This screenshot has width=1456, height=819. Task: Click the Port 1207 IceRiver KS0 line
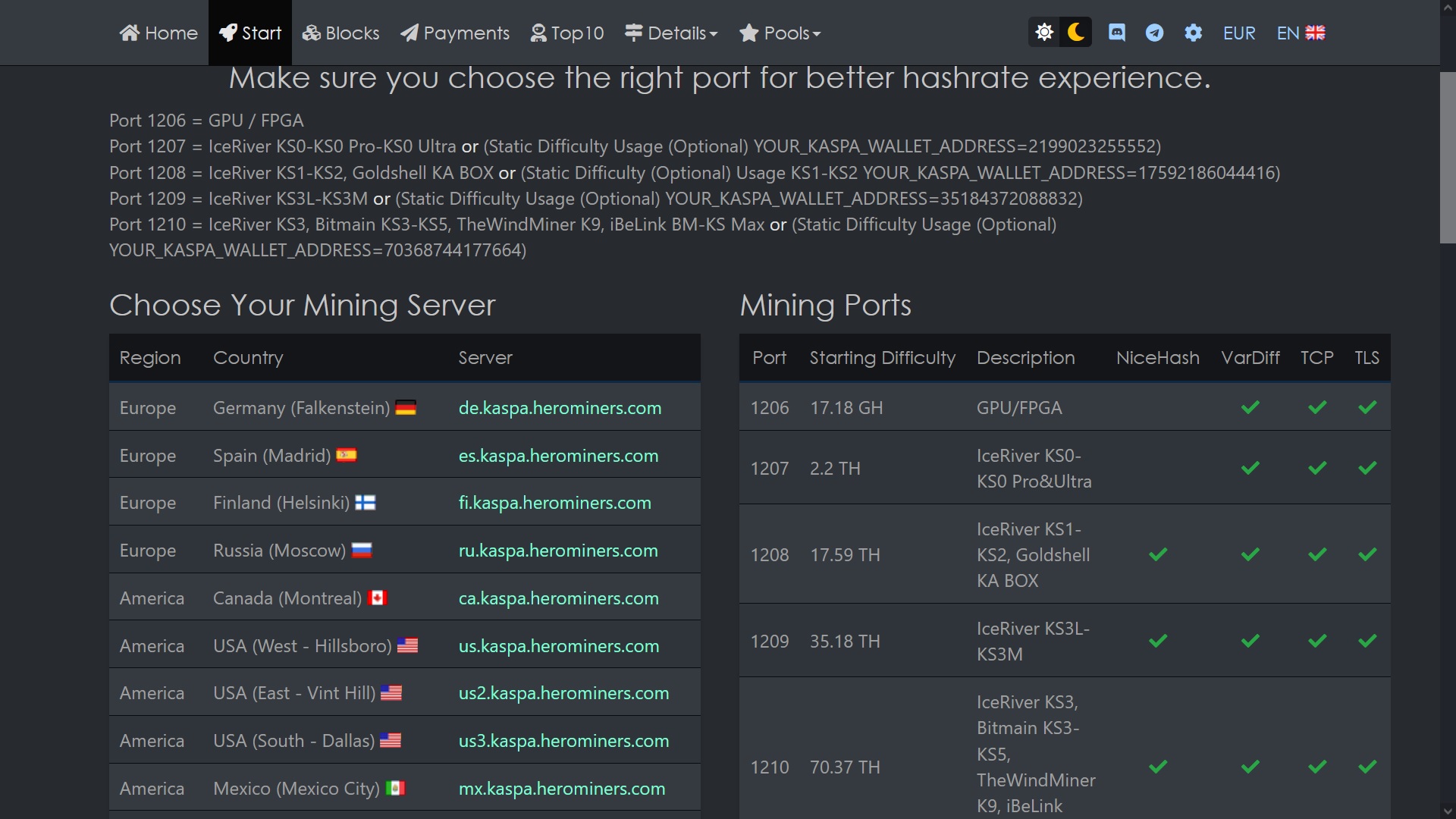(635, 146)
